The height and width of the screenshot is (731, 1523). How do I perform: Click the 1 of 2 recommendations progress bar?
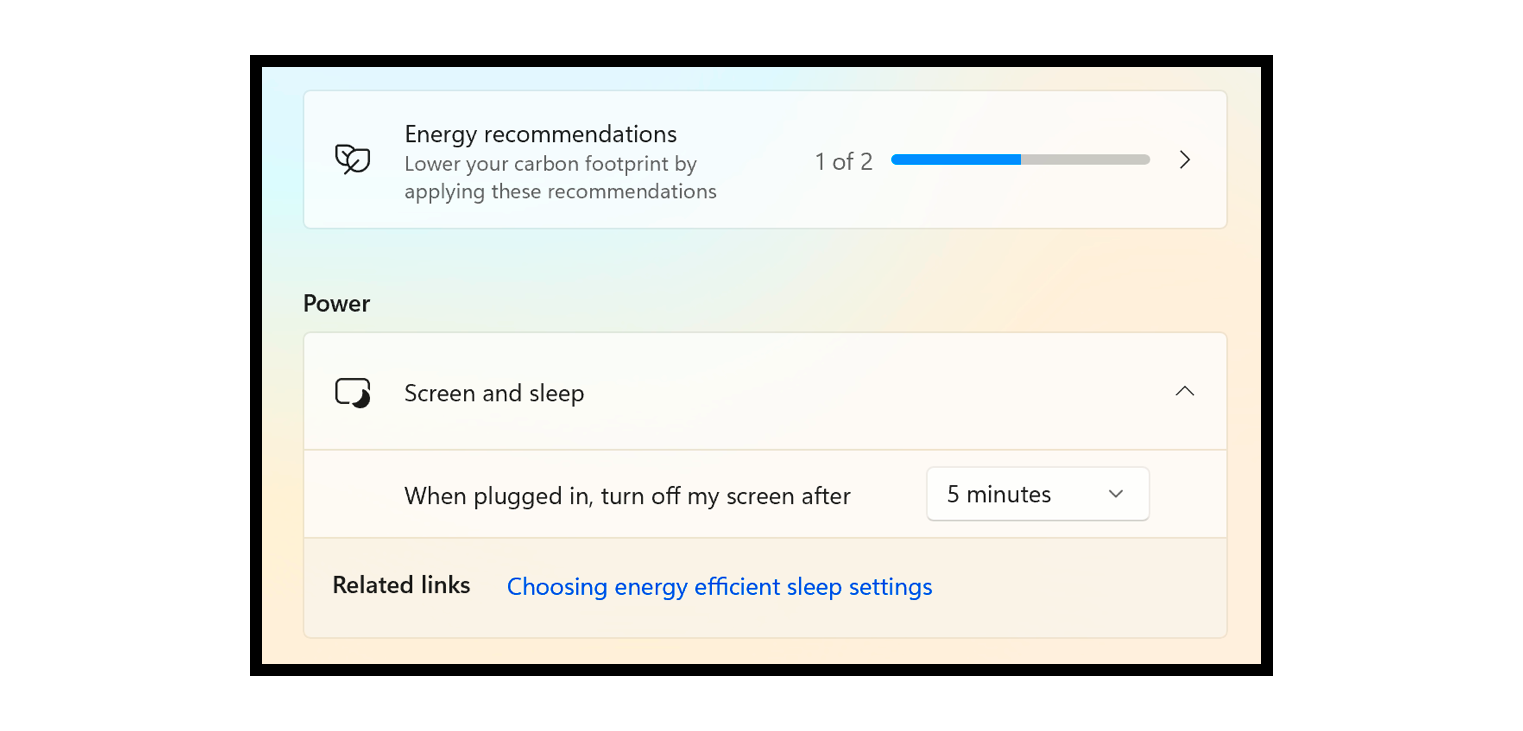tap(1019, 159)
